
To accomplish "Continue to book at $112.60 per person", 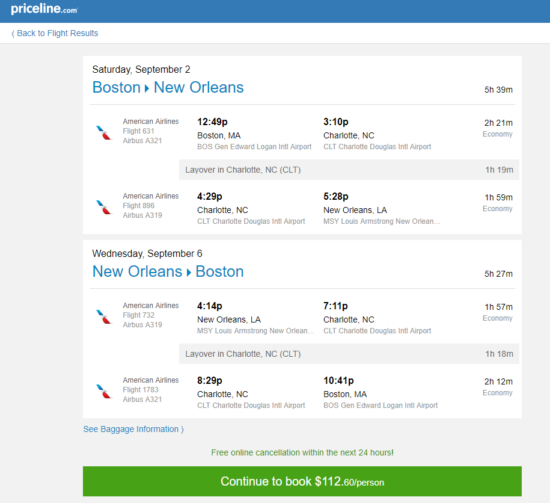I will tap(302, 481).
